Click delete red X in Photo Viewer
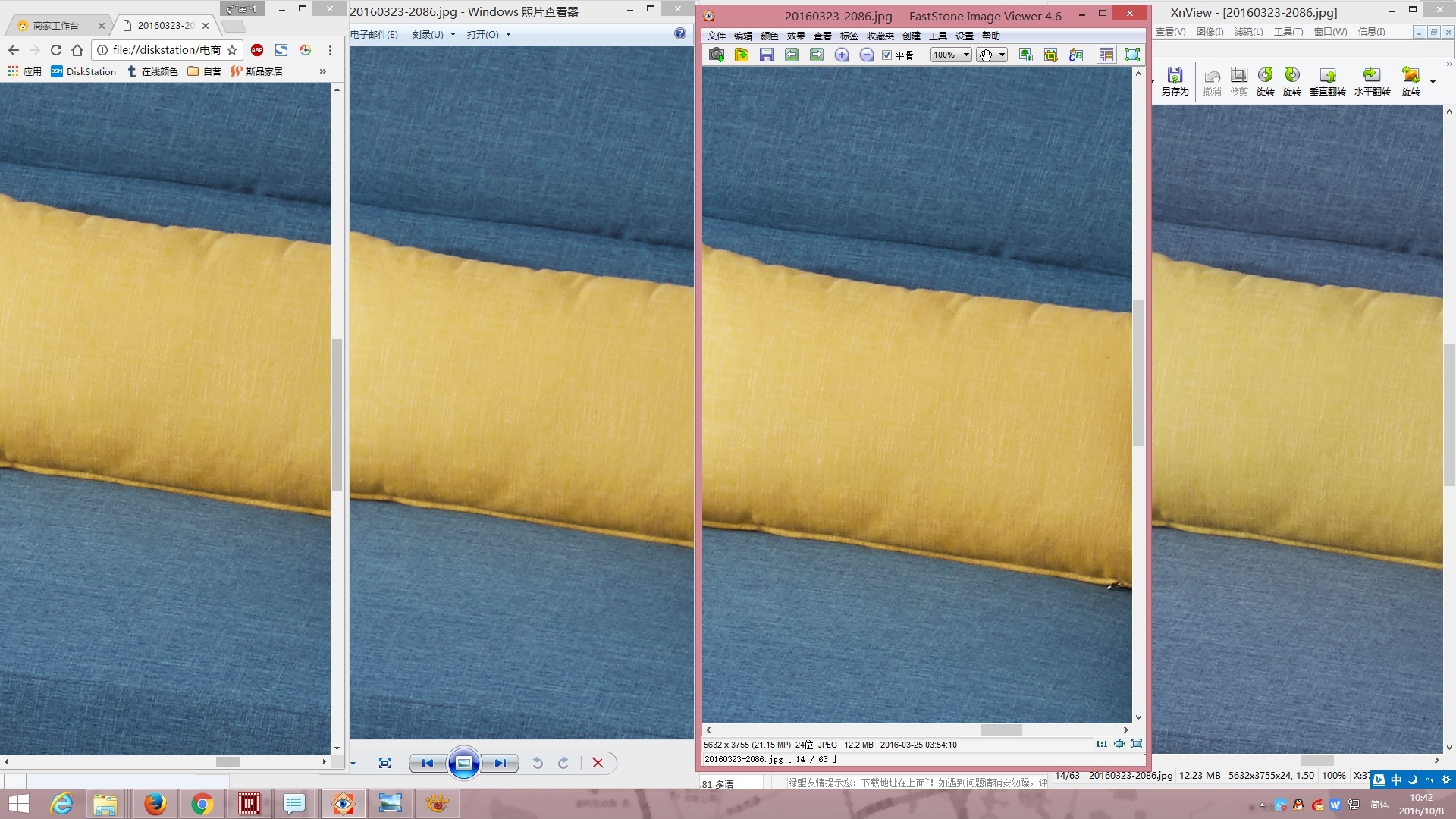The height and width of the screenshot is (819, 1456). click(x=598, y=763)
